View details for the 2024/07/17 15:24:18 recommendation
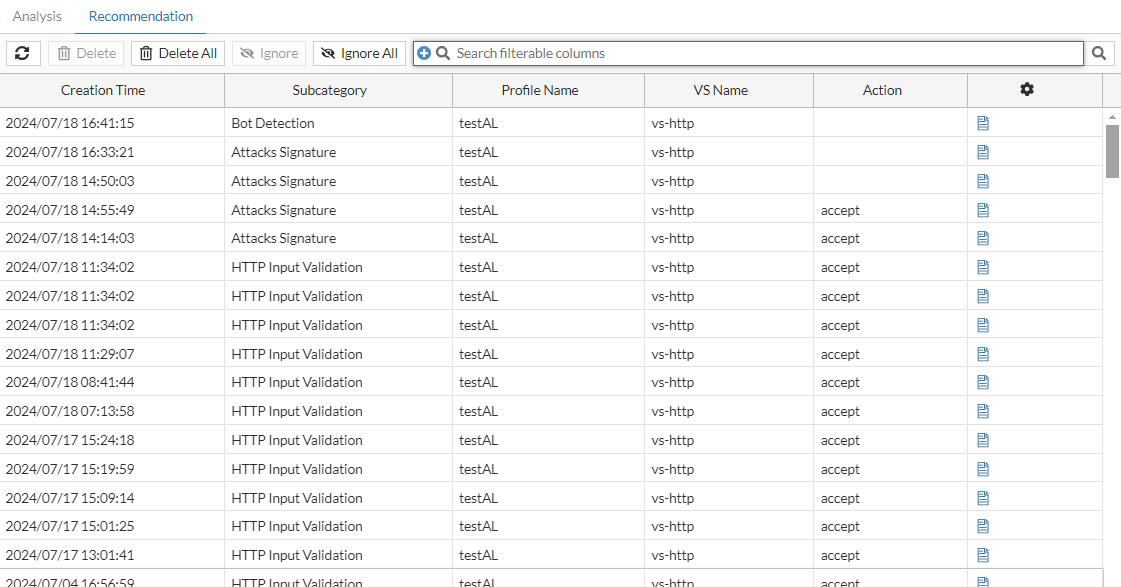 [x=982, y=439]
